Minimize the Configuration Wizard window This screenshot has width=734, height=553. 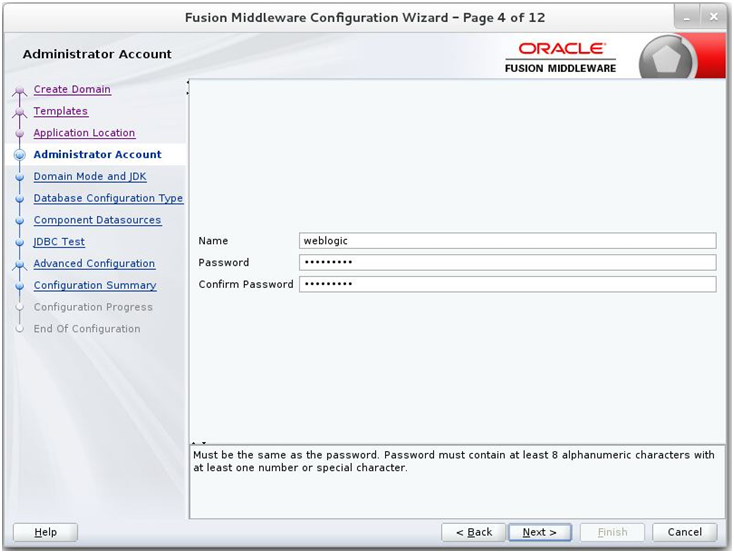click(687, 18)
